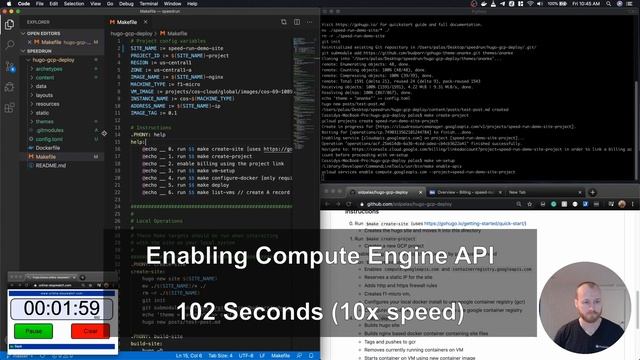This screenshot has height=360, width=640.
Task: Switch to Overview Billing browser tab
Action: [465, 192]
